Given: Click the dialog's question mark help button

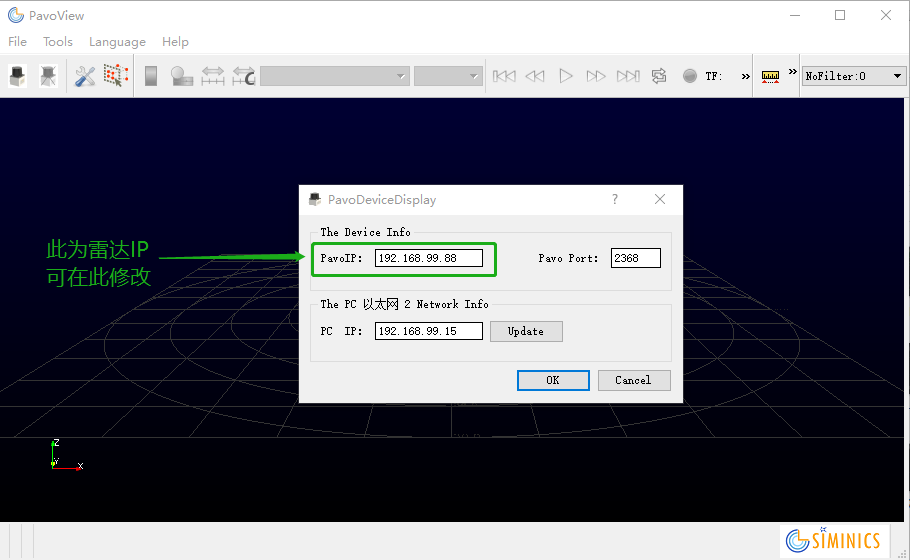Looking at the screenshot, I should coord(615,199).
